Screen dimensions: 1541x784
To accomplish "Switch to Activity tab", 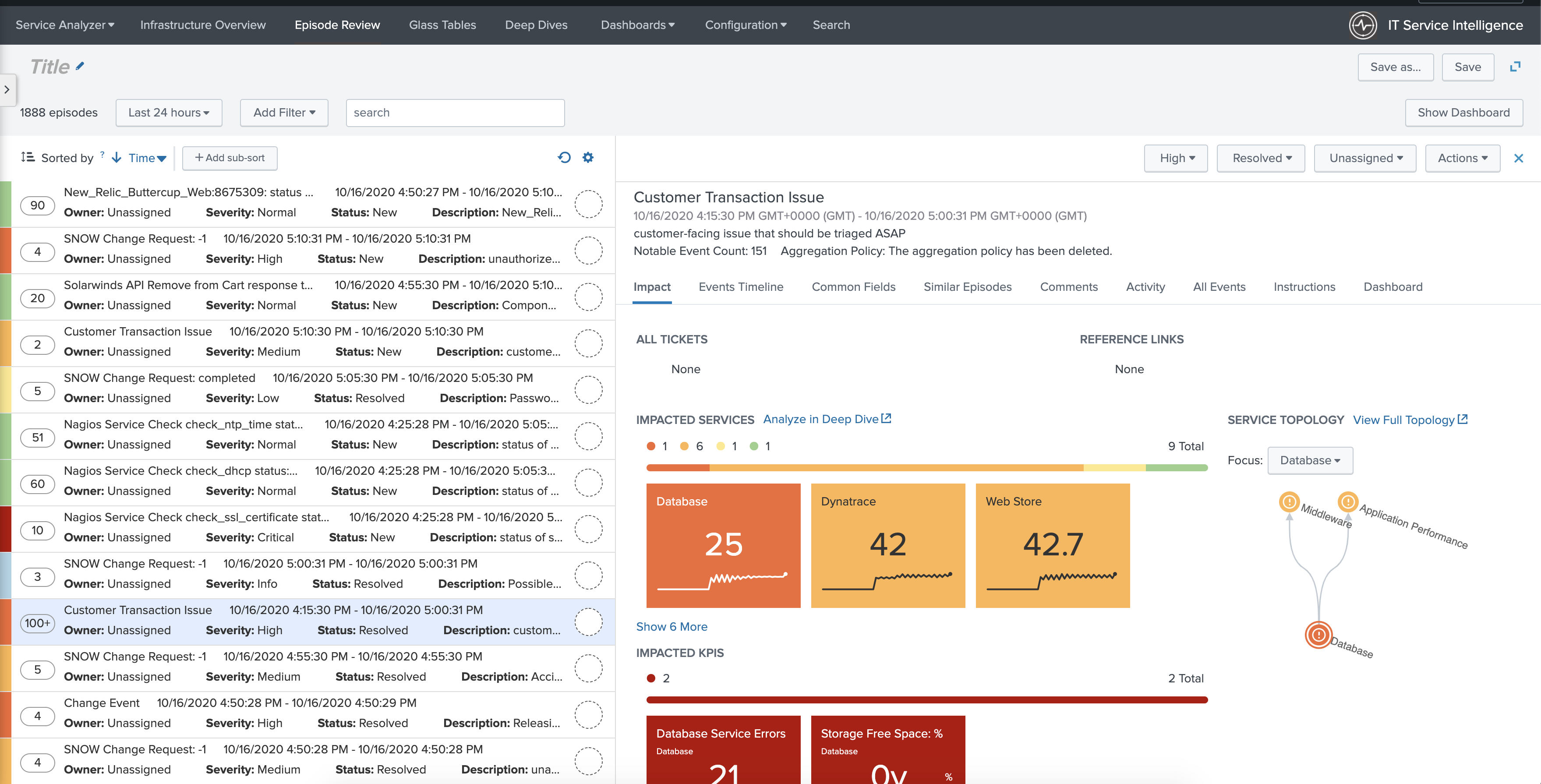I will click(x=1145, y=287).
